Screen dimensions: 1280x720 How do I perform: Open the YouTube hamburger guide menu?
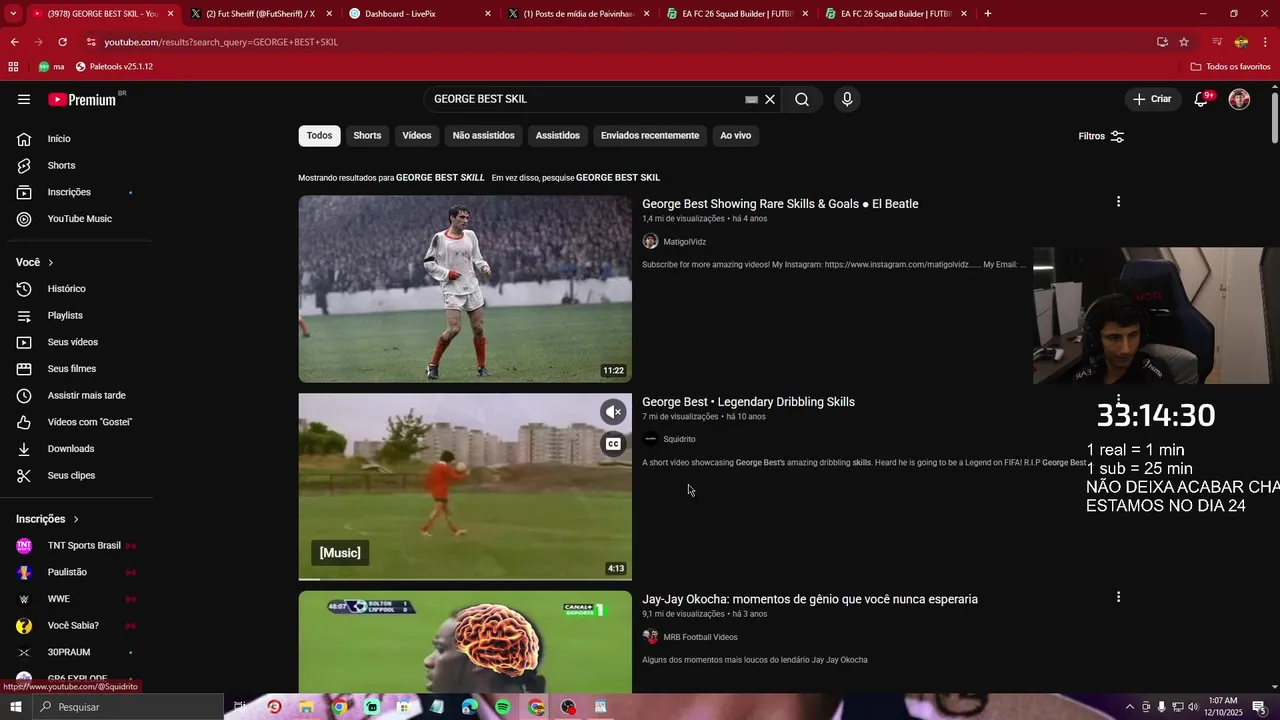coord(24,99)
